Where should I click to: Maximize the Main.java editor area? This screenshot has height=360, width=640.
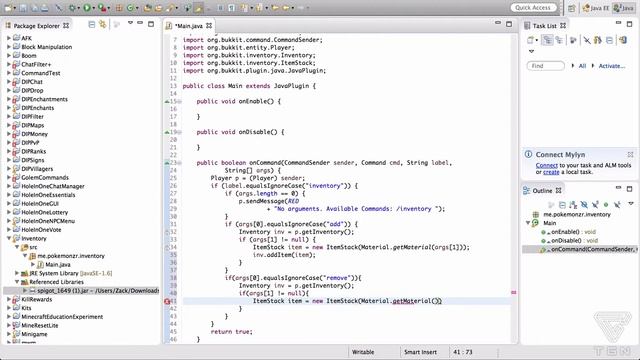[509, 24]
